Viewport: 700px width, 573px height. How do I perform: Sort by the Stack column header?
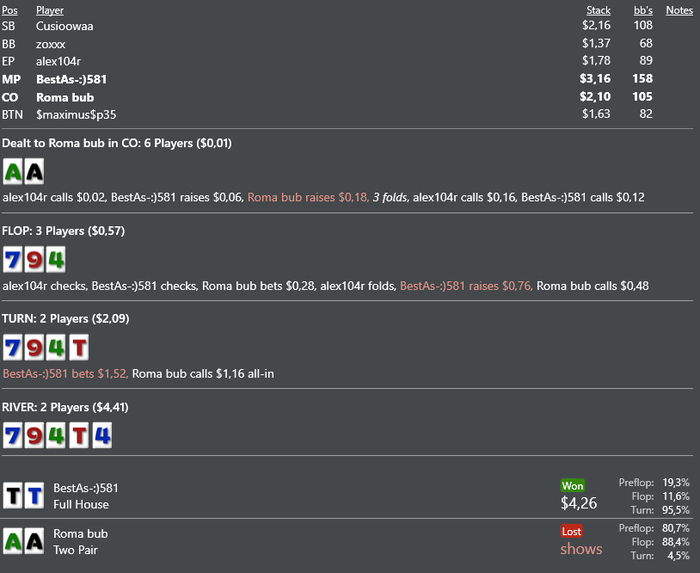pyautogui.click(x=598, y=10)
